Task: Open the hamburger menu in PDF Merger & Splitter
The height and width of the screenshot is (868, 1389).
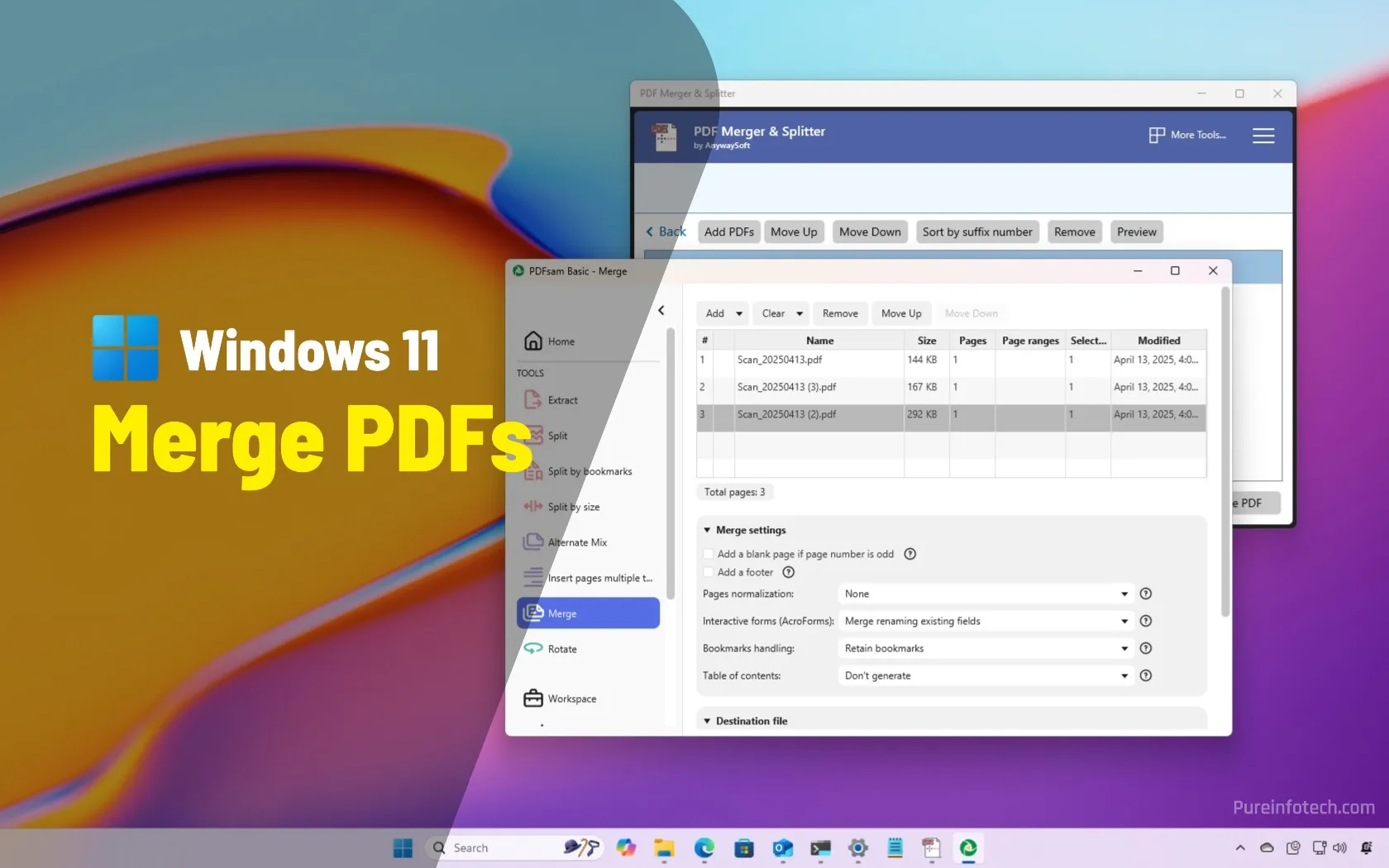Action: tap(1263, 136)
